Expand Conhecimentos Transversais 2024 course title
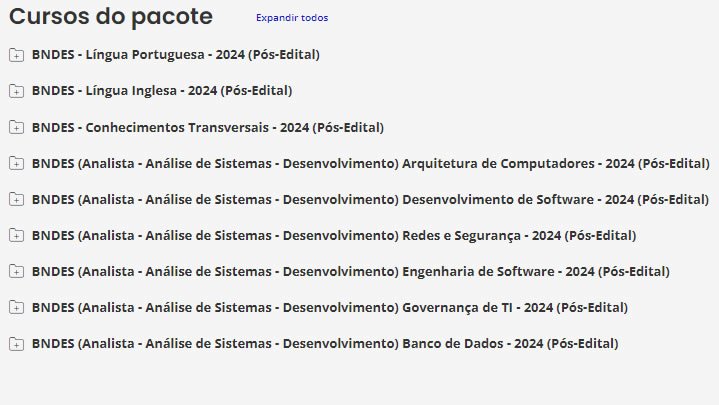 pos(207,127)
